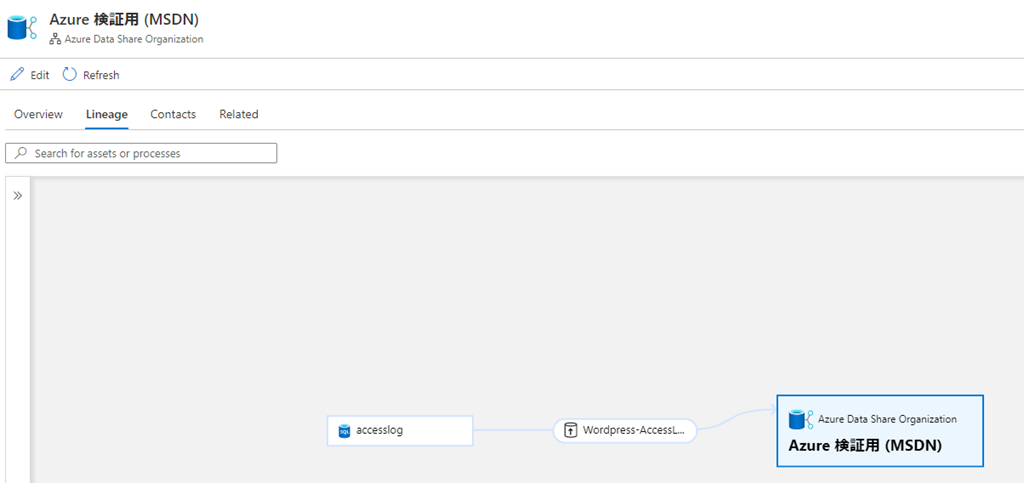Image resolution: width=1024 pixels, height=483 pixels.
Task: Click the SQL icon on accesslog node
Action: tap(344, 431)
